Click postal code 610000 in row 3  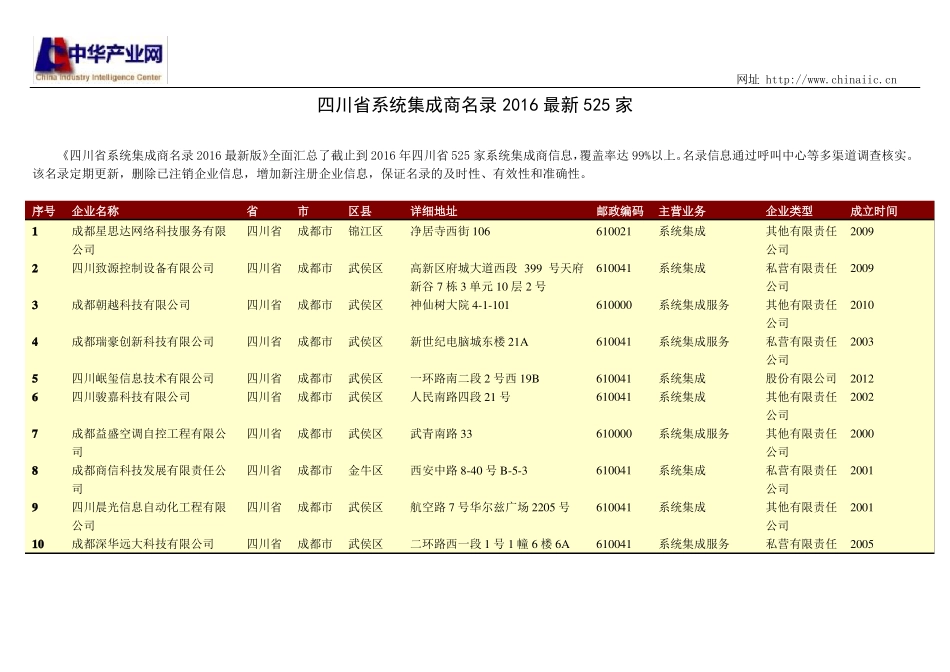pos(614,305)
